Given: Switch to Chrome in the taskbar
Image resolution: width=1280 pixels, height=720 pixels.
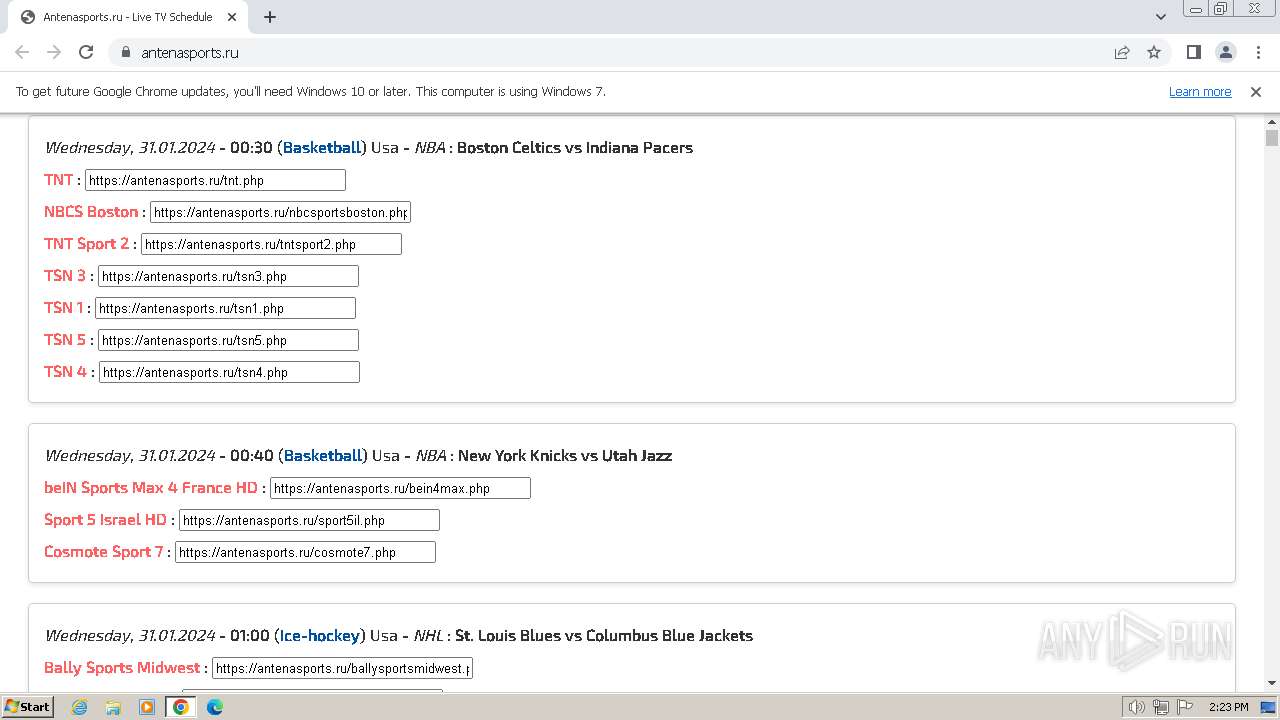Looking at the screenshot, I should [x=180, y=707].
